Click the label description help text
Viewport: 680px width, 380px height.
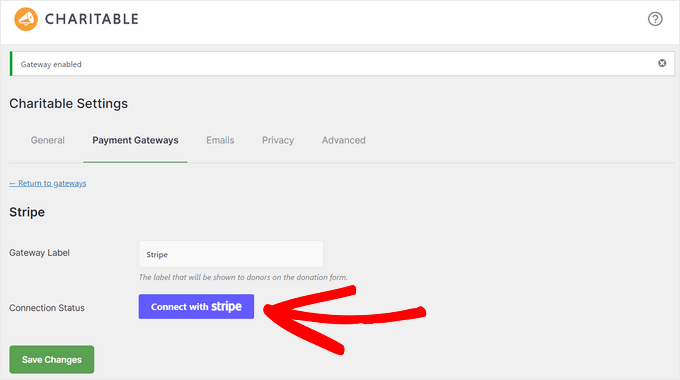point(243,277)
